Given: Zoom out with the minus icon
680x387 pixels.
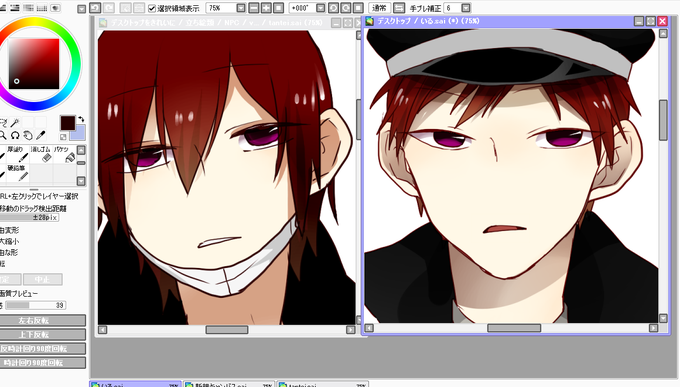Looking at the screenshot, I should [254, 8].
